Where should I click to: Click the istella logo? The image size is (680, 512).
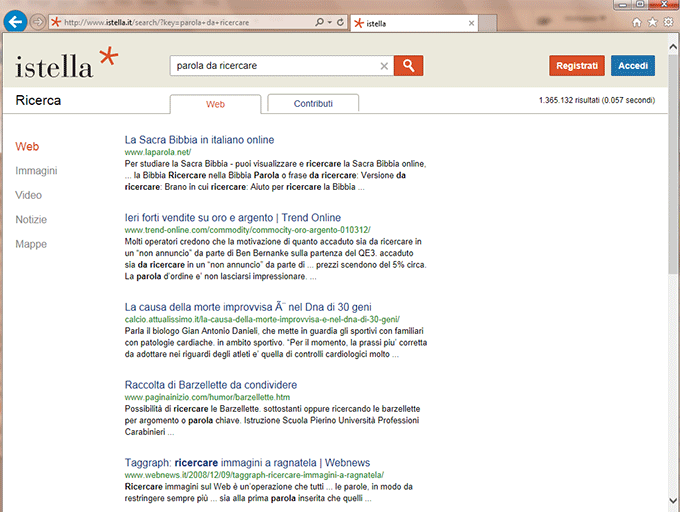coord(66,63)
